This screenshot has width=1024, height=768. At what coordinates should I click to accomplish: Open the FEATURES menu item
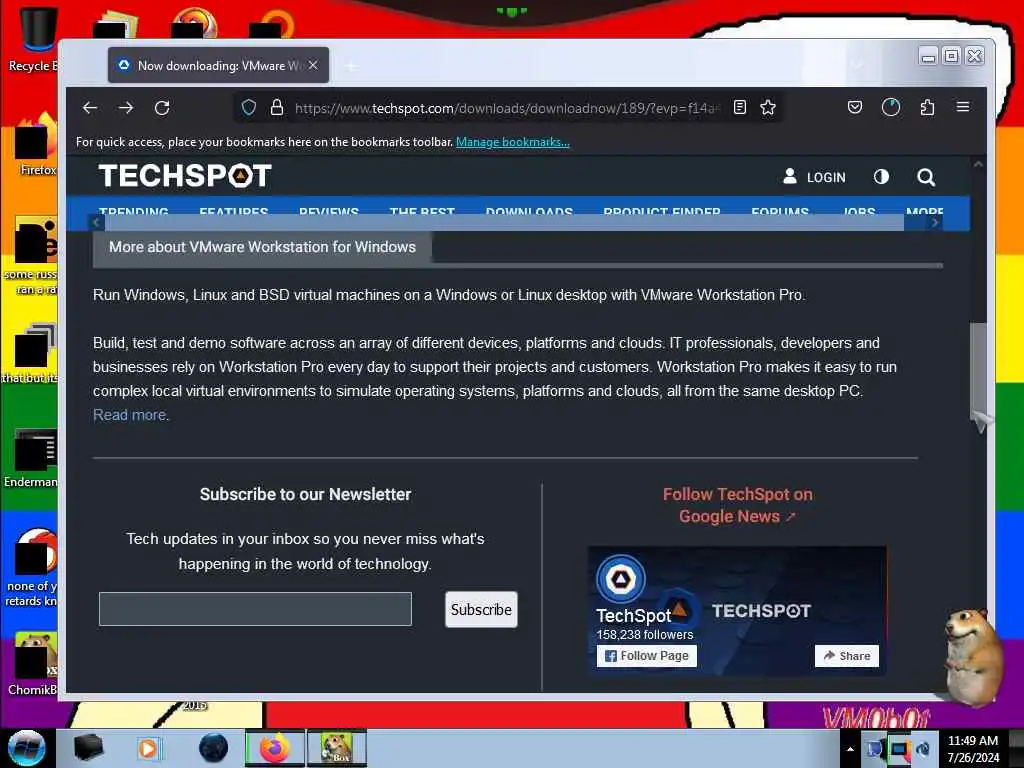coord(234,212)
